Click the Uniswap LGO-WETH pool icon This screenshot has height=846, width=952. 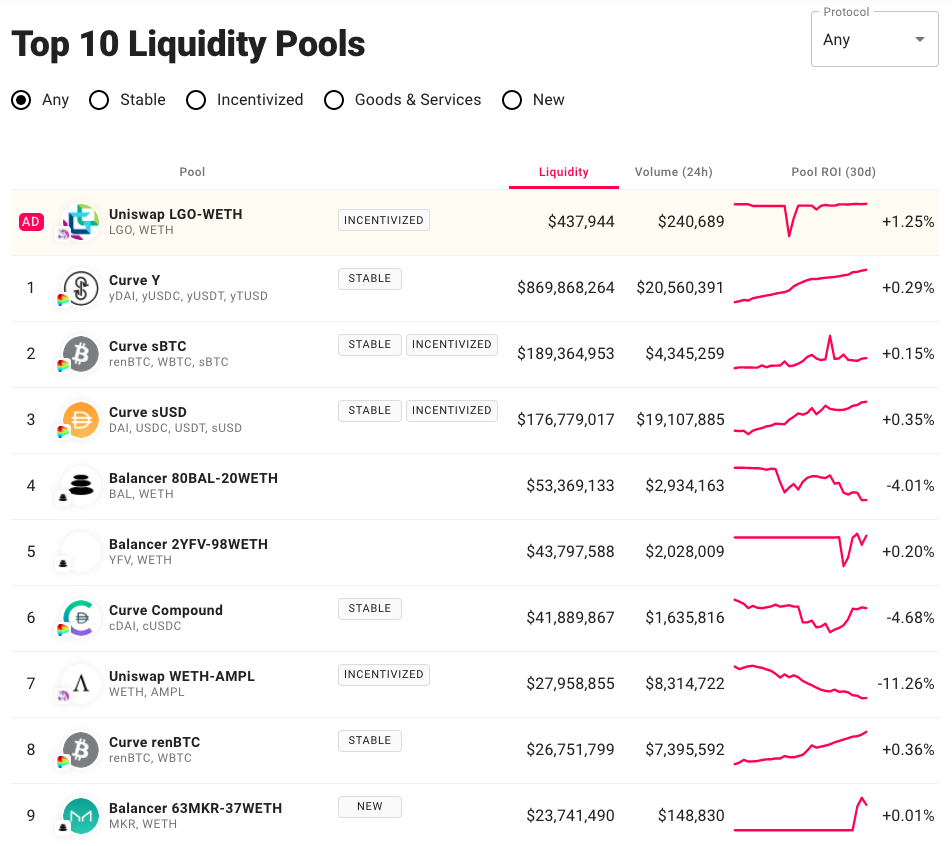coord(81,222)
